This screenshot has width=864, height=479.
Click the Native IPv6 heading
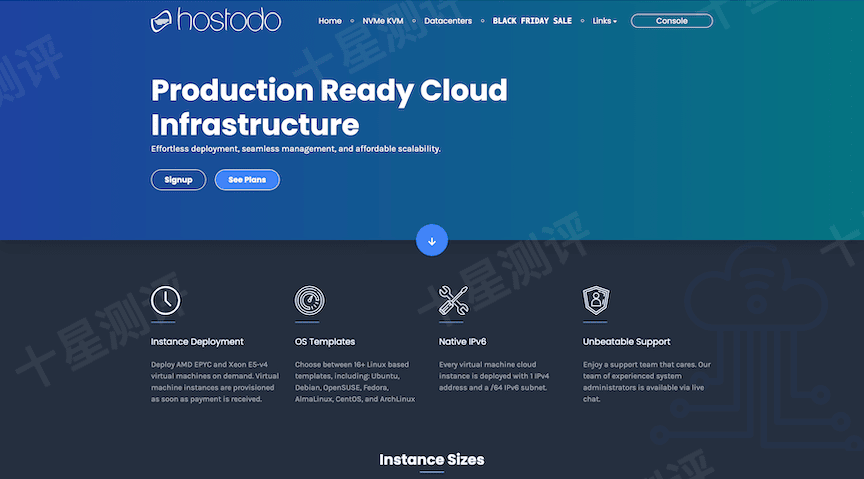(x=462, y=342)
